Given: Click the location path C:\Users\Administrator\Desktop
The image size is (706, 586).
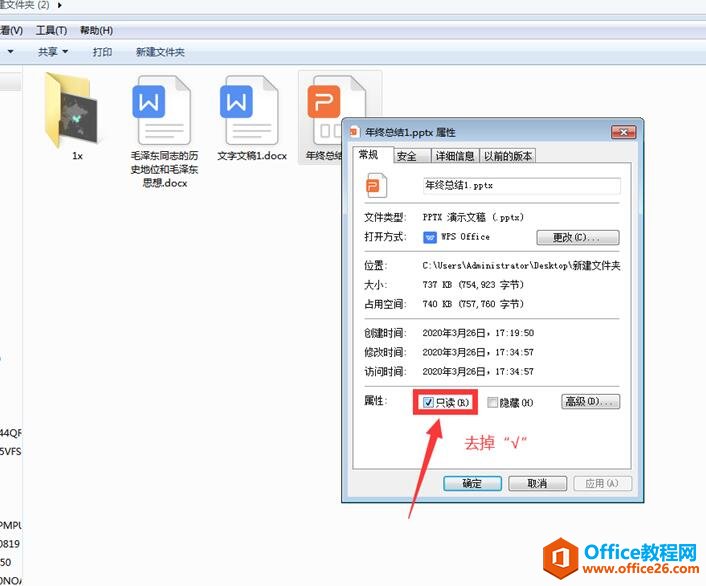Looking at the screenshot, I should coord(521,266).
